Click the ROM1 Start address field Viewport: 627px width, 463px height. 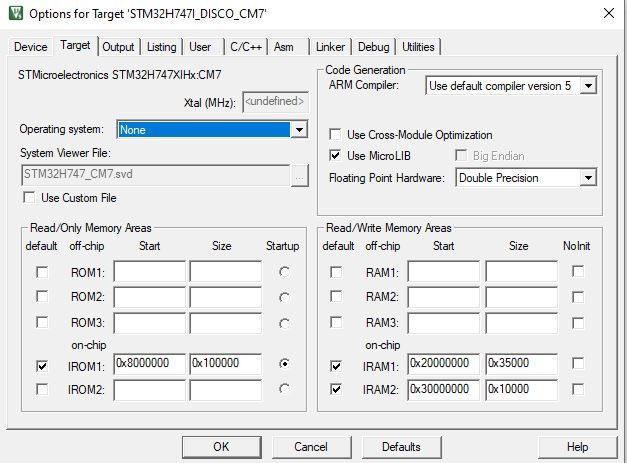(x=150, y=271)
